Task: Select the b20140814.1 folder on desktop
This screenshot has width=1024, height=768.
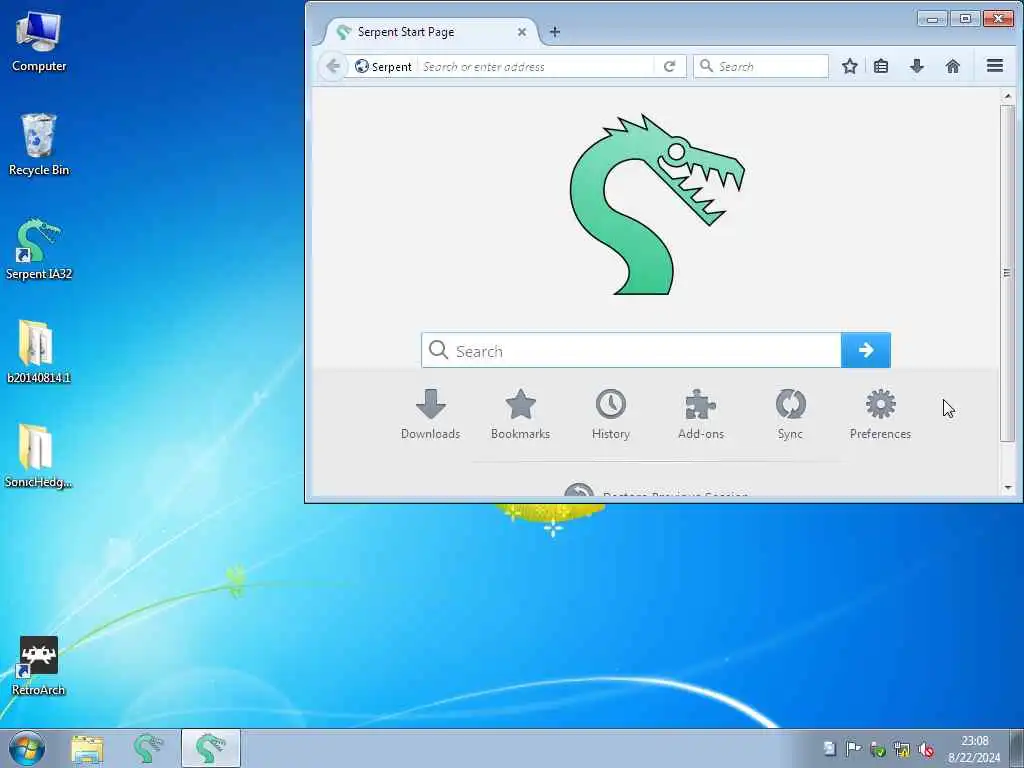Action: (39, 352)
